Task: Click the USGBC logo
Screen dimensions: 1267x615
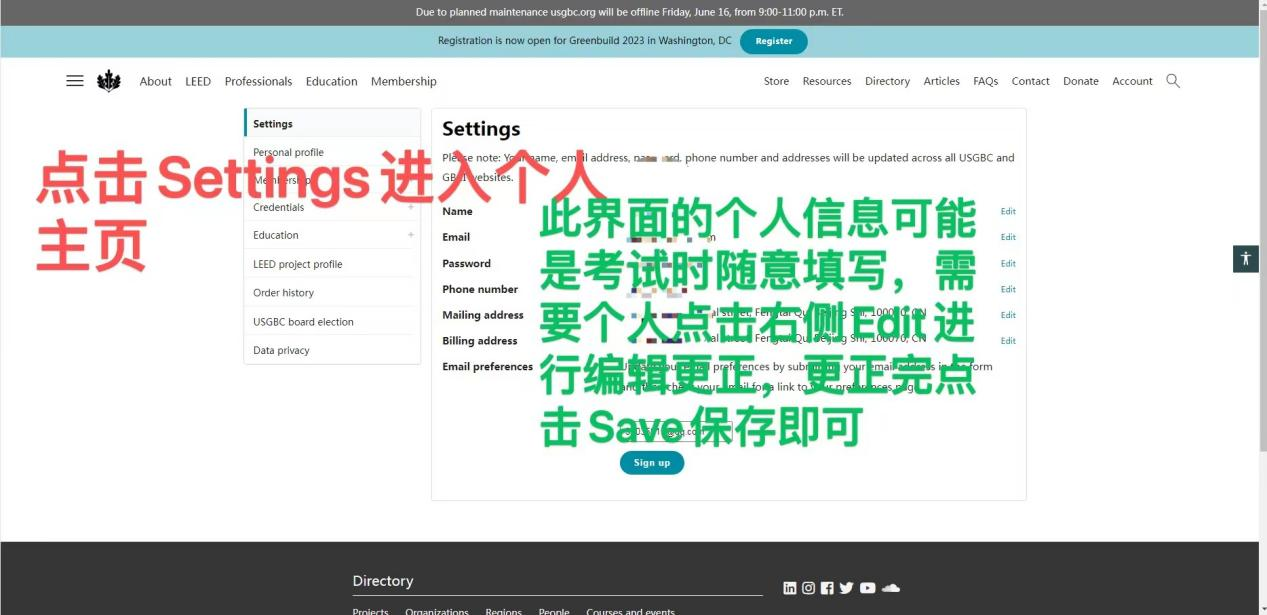Action: click(x=108, y=80)
